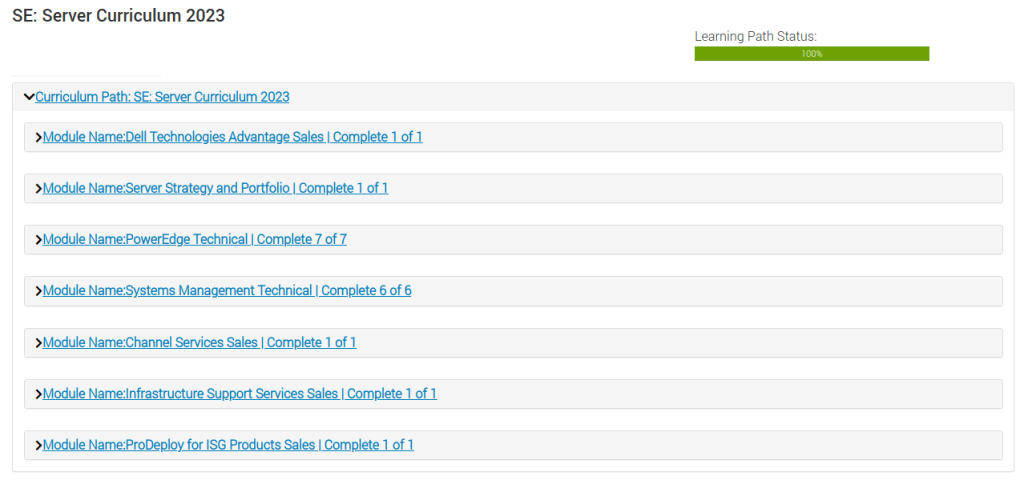Select the Server Strategy and Portfolio link
Image resolution: width=1024 pixels, height=480 pixels.
pos(215,188)
